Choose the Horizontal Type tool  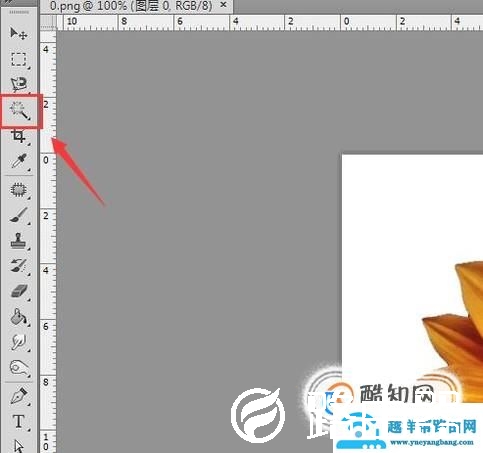[x=19, y=421]
